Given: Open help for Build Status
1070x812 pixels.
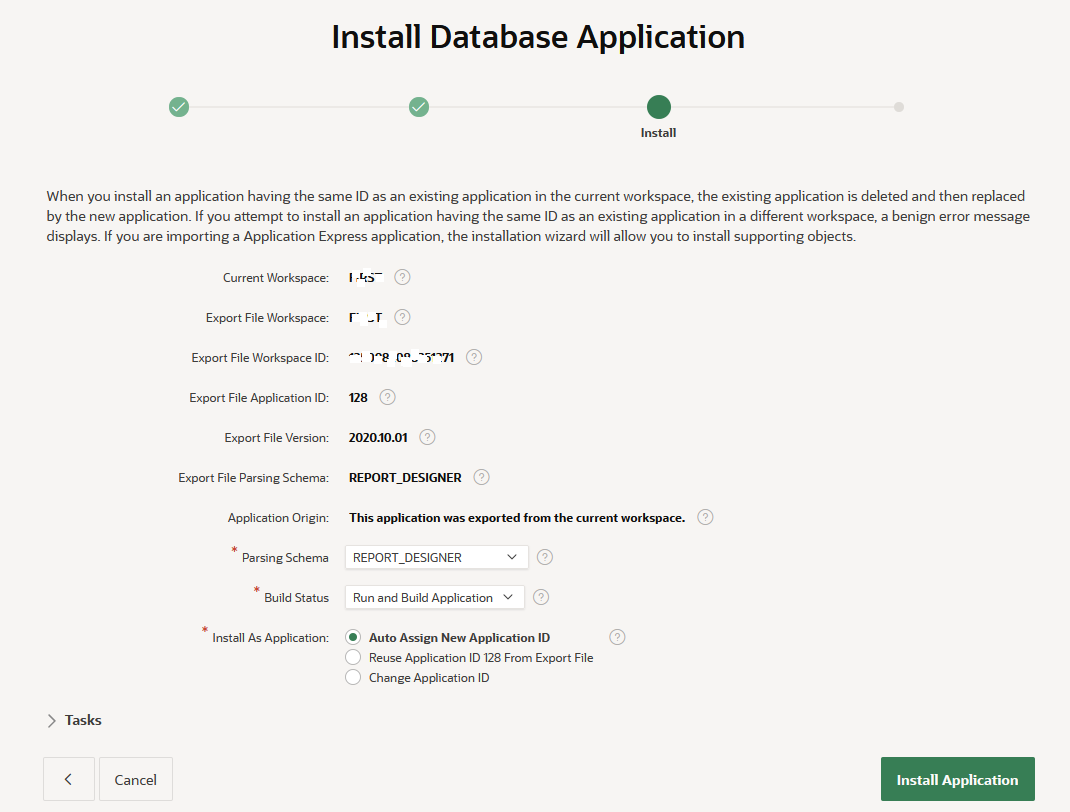Looking at the screenshot, I should coord(541,597).
